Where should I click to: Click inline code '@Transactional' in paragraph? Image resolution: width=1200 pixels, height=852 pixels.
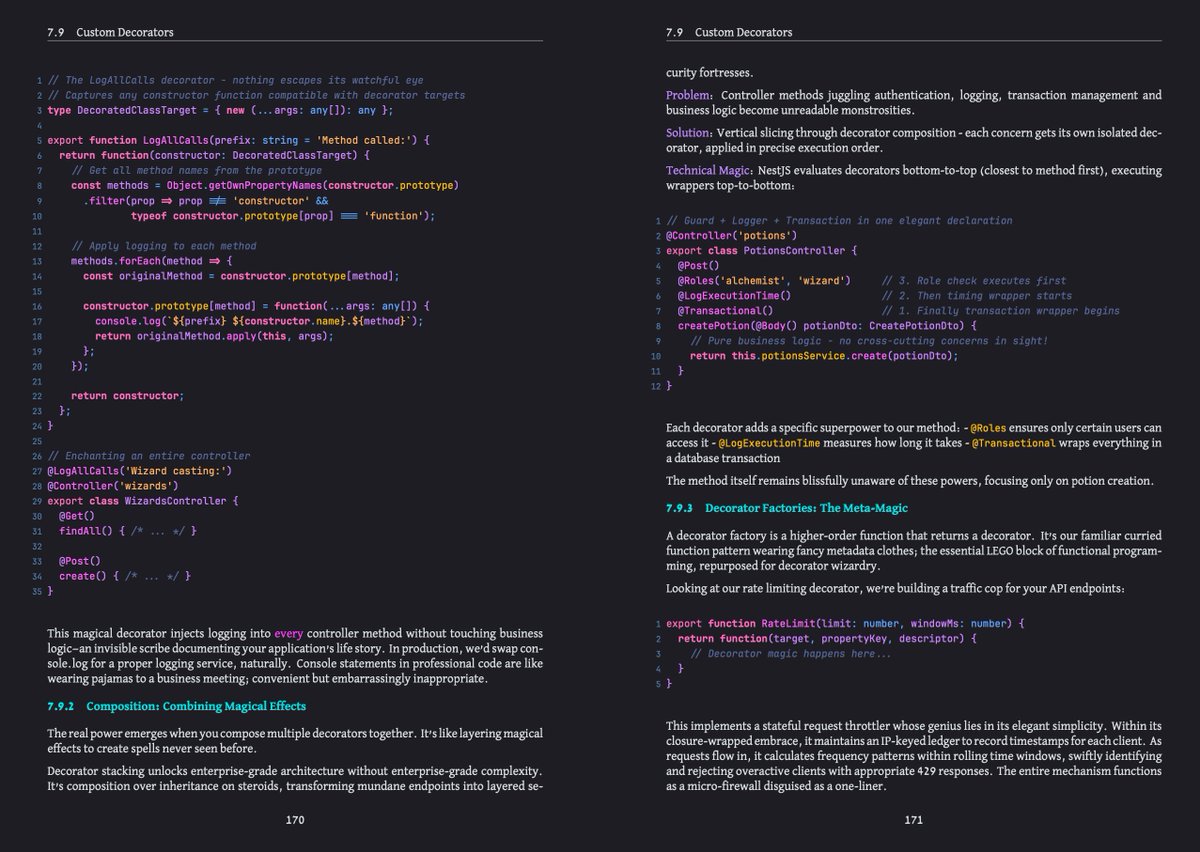pos(1014,443)
